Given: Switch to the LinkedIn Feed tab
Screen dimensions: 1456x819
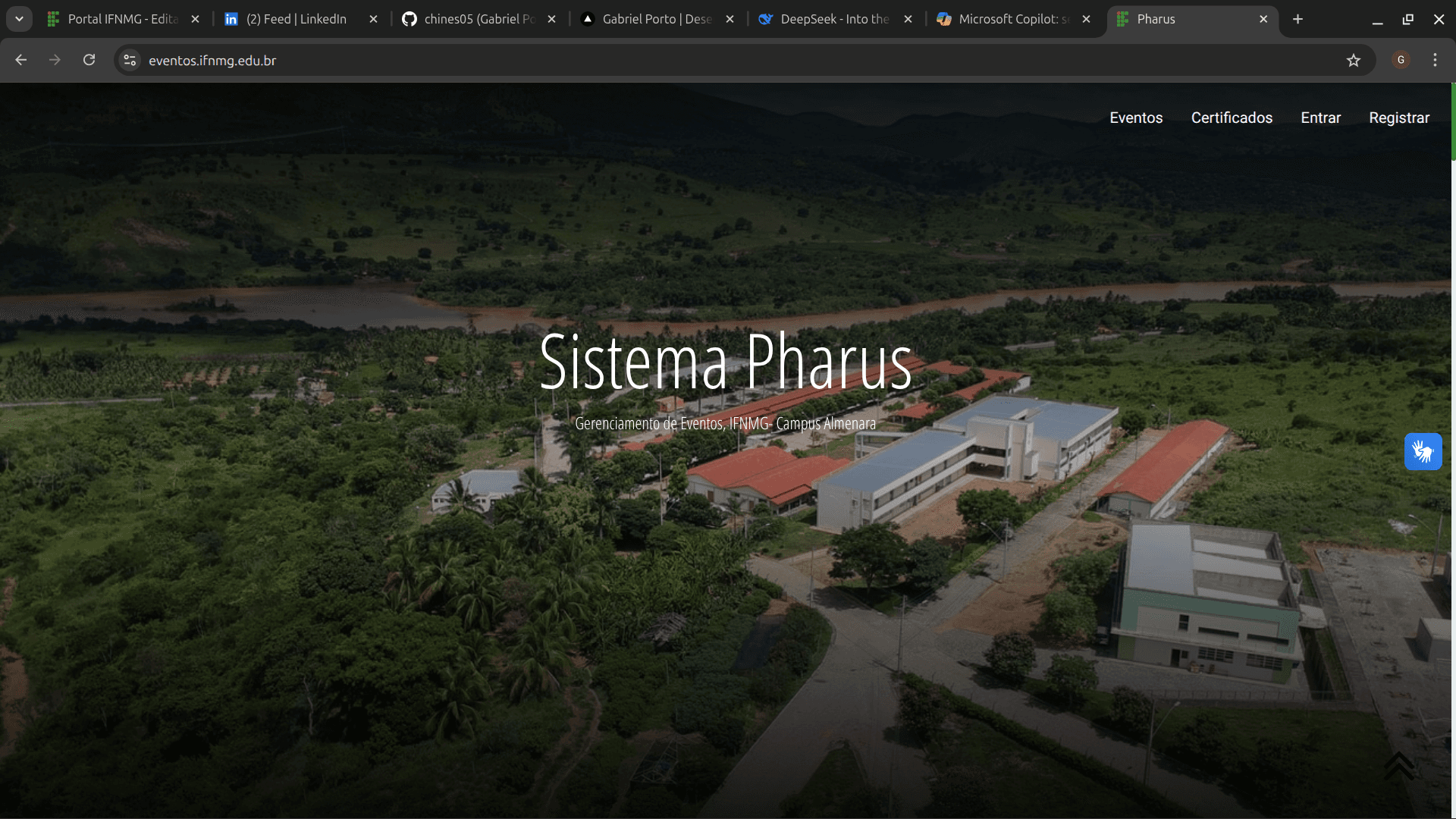Looking at the screenshot, I should pos(295,19).
